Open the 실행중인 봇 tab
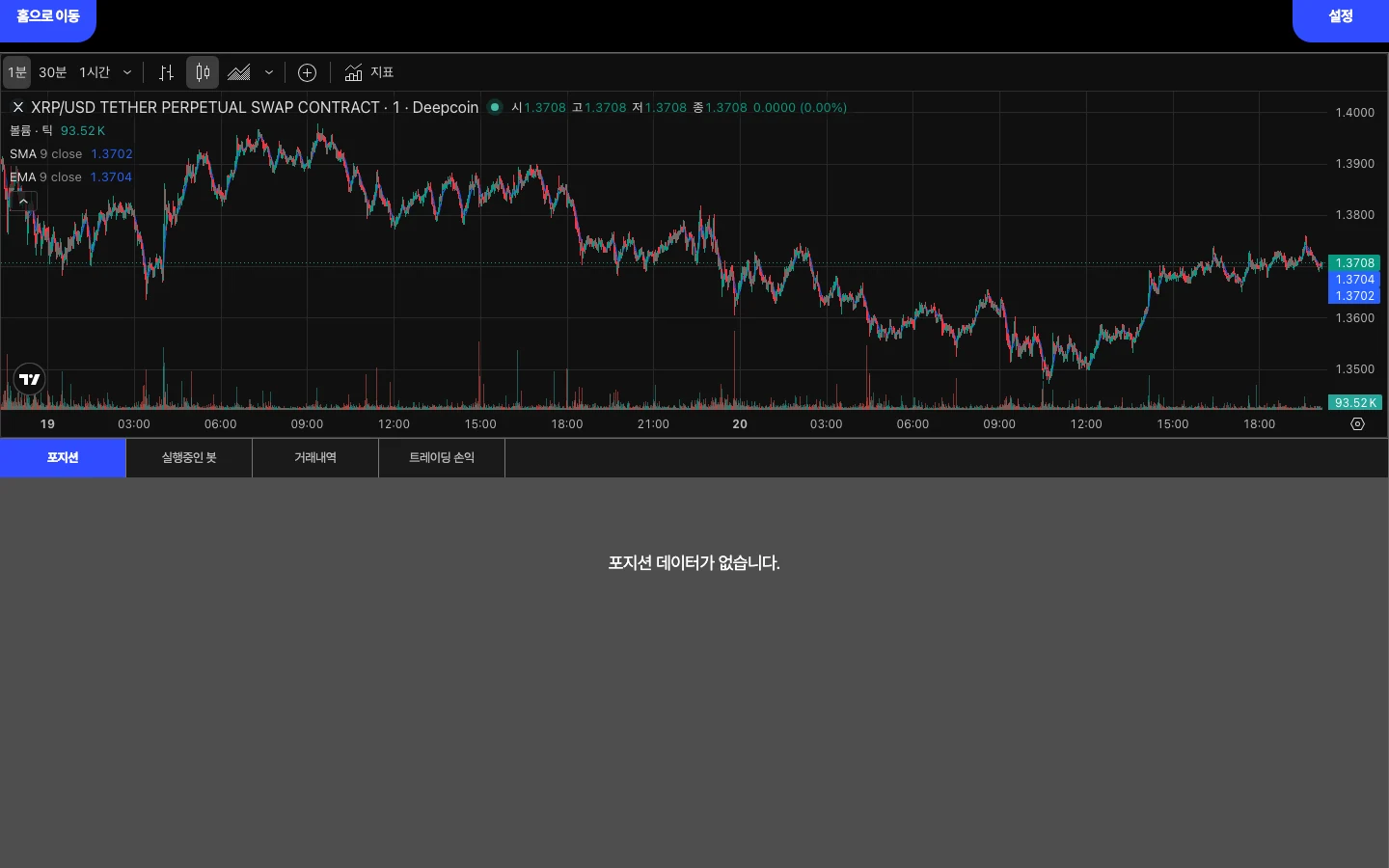This screenshot has width=1389, height=868. tap(189, 458)
